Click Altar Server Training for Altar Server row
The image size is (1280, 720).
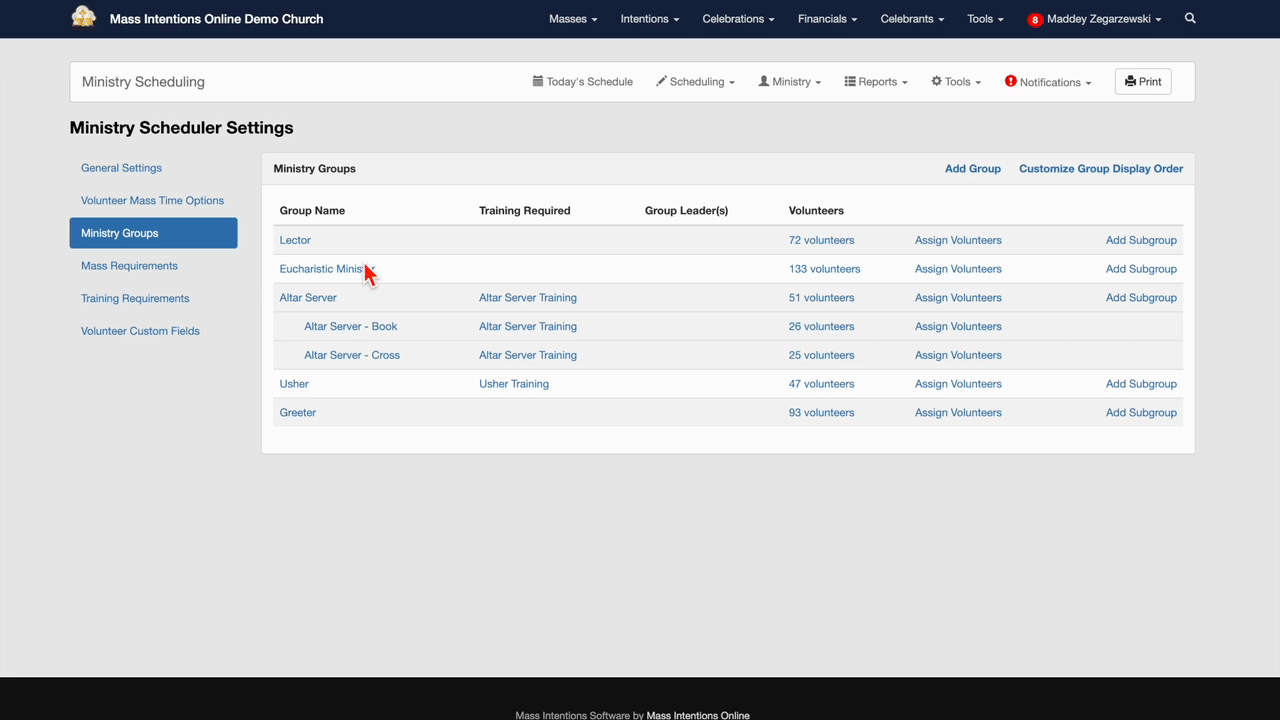(528, 298)
